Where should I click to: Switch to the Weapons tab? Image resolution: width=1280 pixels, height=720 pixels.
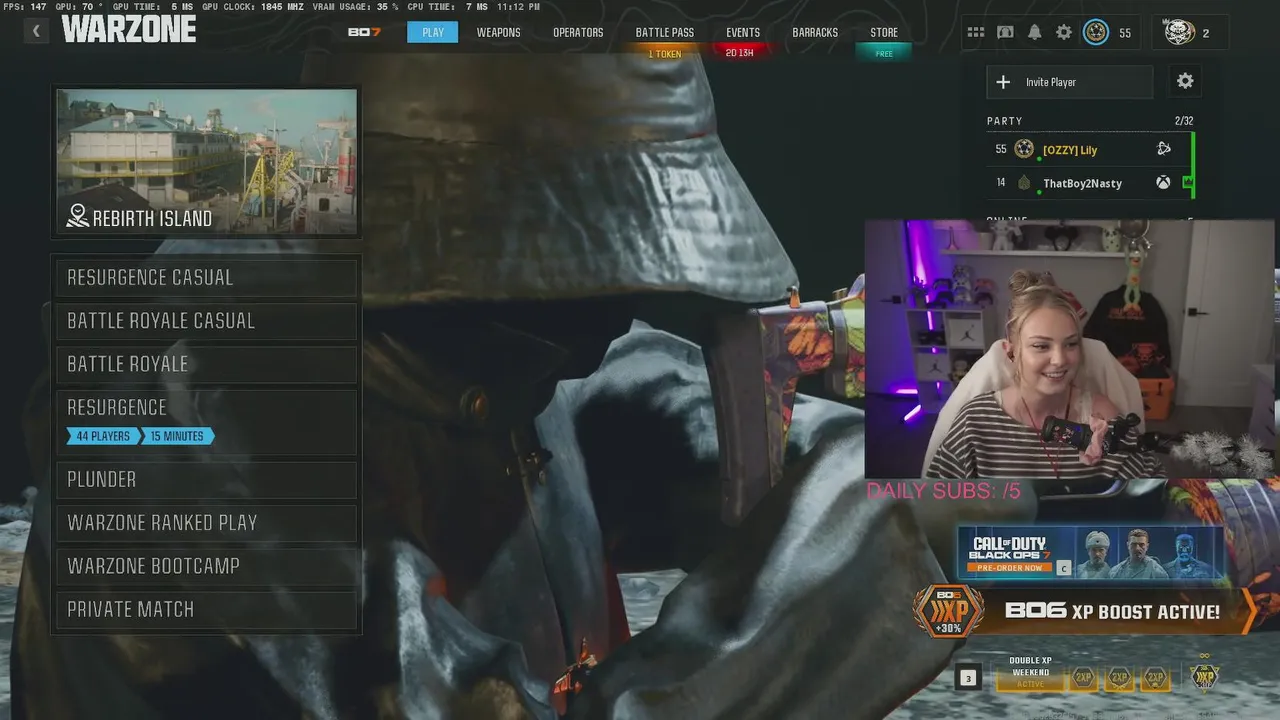(x=498, y=32)
